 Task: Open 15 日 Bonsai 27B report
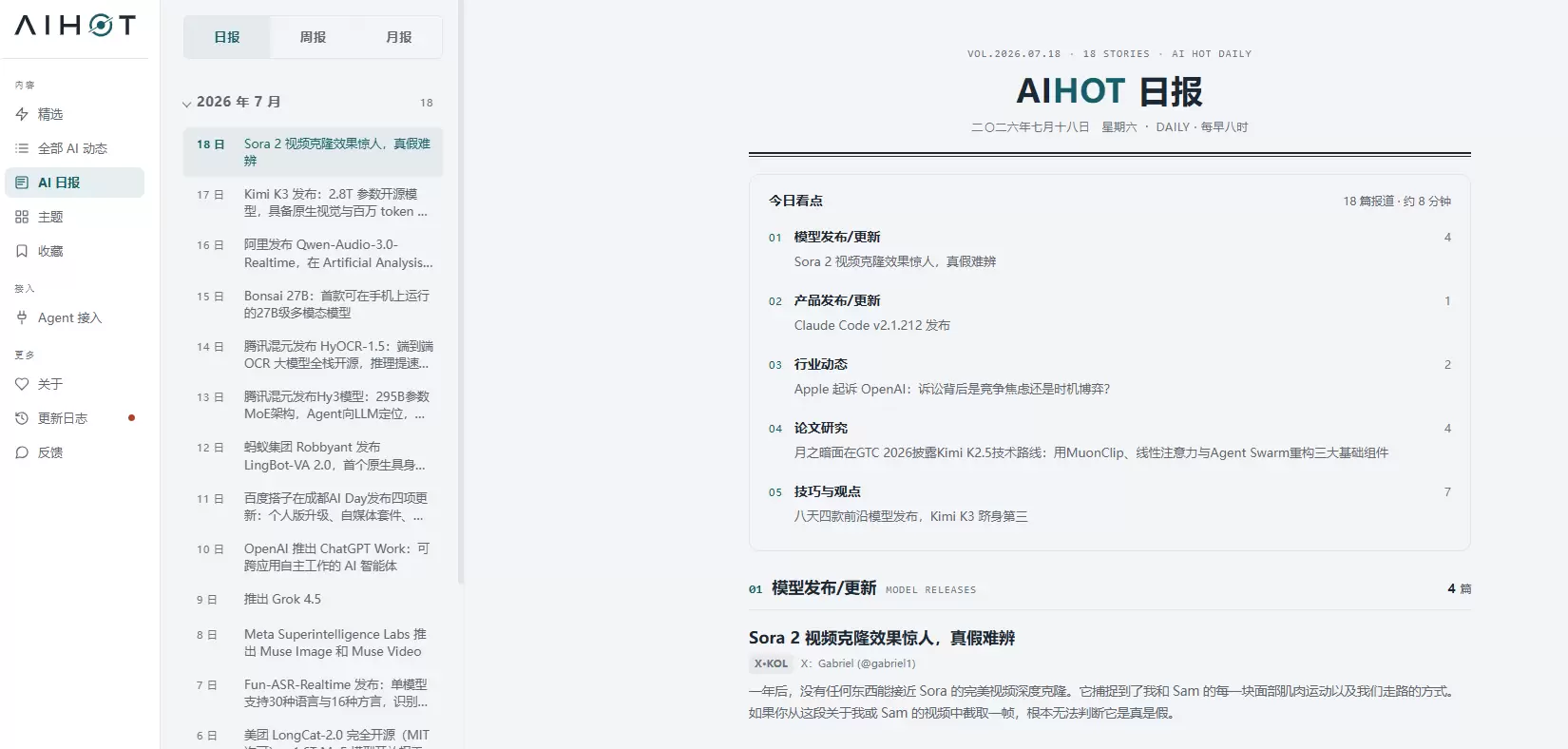313,304
